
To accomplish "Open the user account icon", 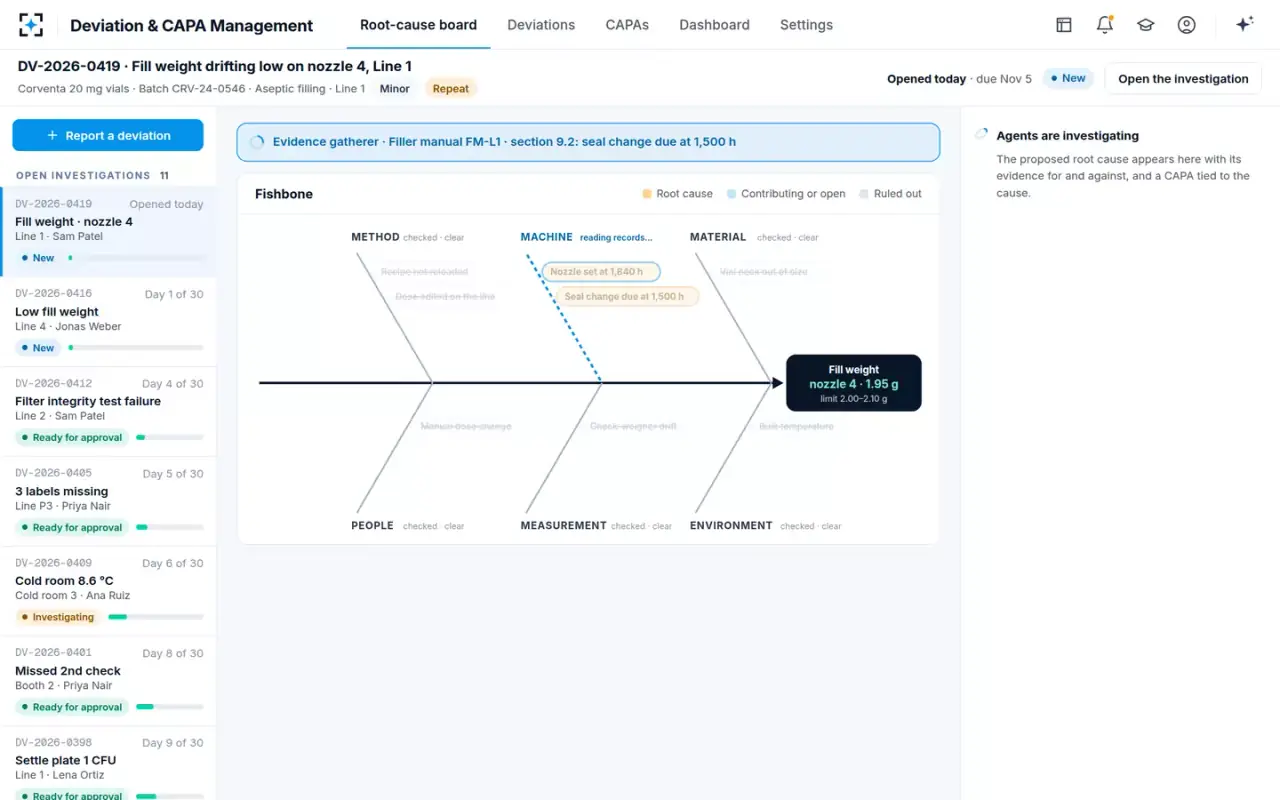I will coord(1187,25).
